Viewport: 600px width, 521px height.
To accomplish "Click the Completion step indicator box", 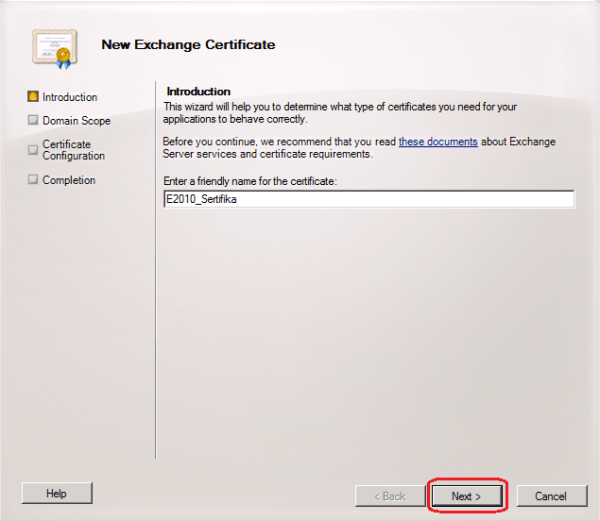I will point(33,179).
